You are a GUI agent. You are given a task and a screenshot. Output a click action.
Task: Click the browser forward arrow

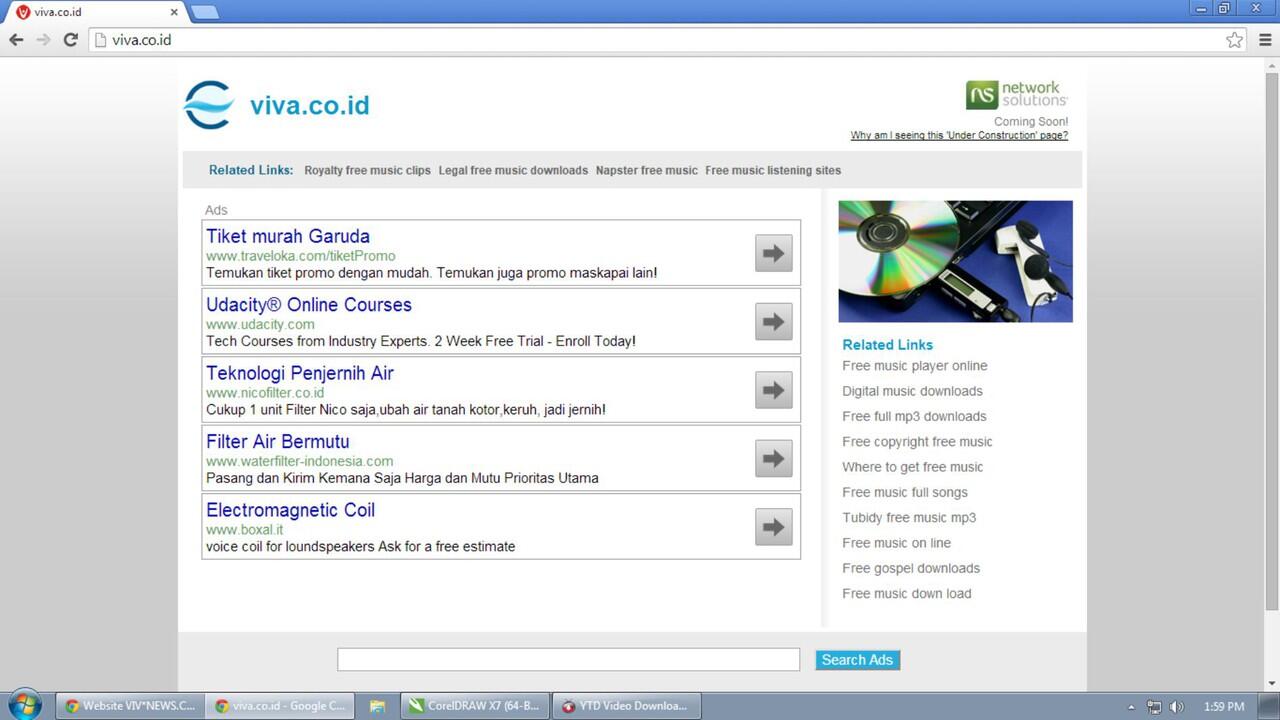tap(43, 40)
